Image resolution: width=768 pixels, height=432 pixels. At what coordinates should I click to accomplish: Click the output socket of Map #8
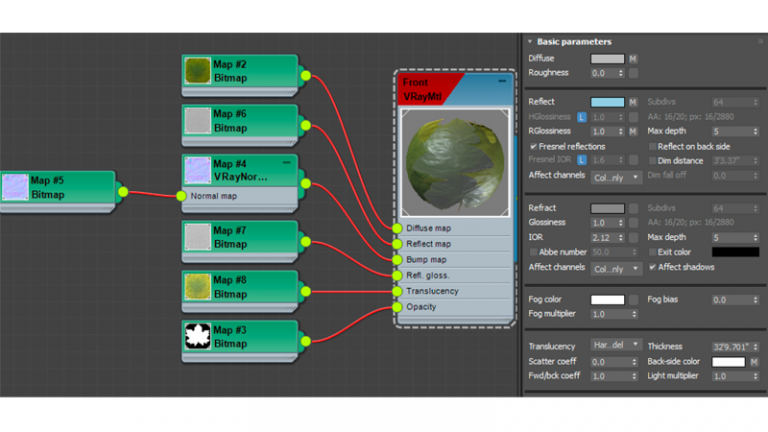tap(306, 291)
